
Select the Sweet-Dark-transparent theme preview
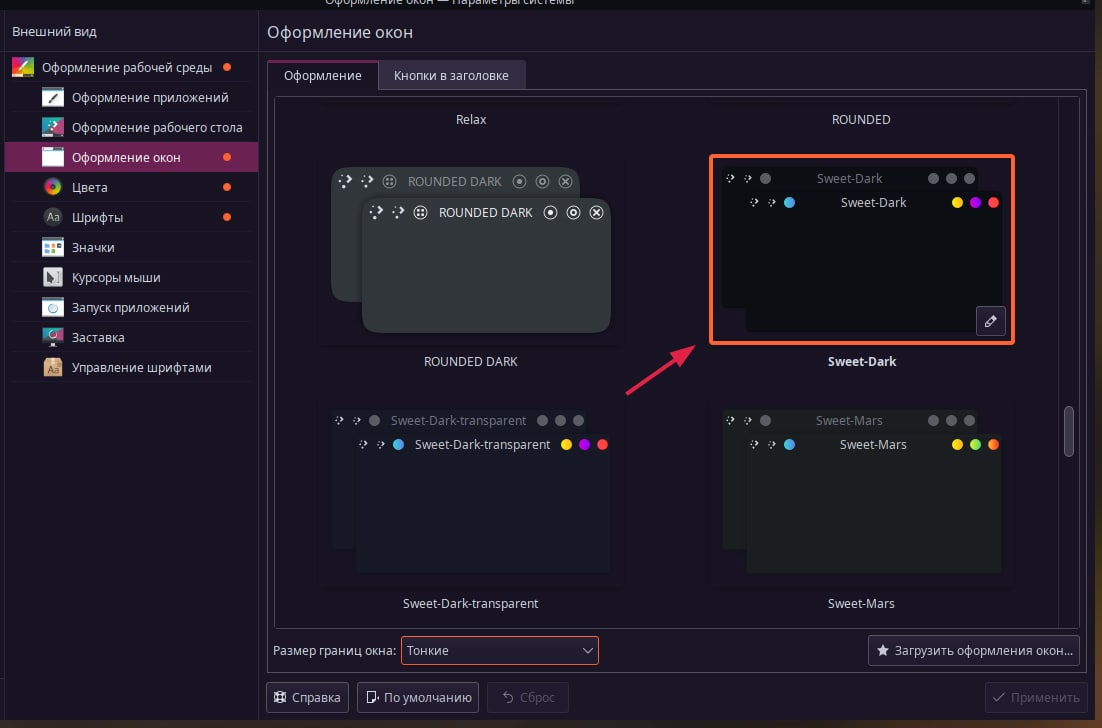coord(471,492)
